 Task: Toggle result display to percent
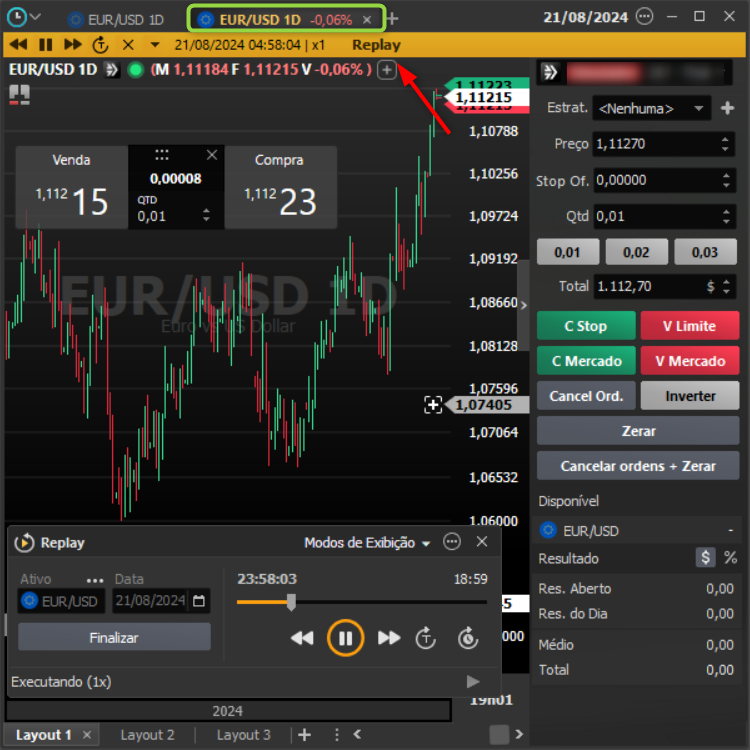[730, 558]
